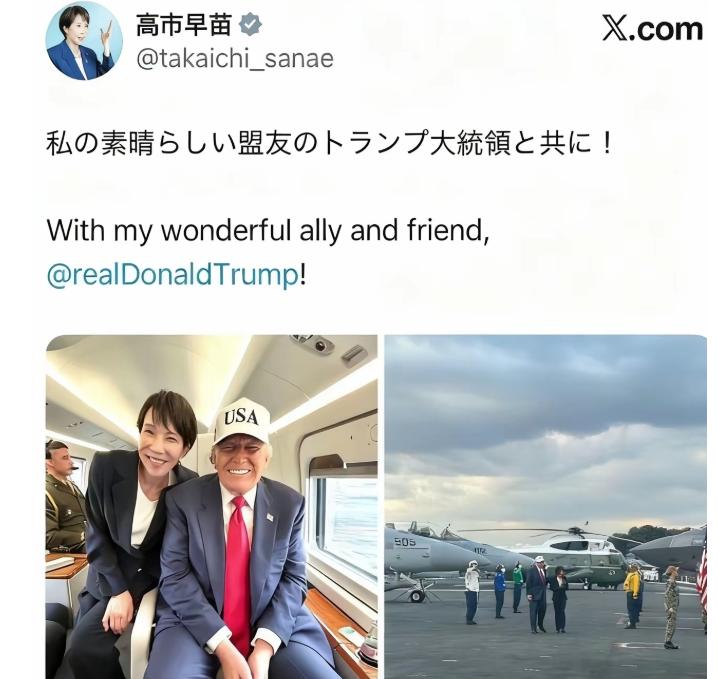Follow the @realDonaldTrump mention link
This screenshot has height=679, width=718.
click(x=173, y=274)
